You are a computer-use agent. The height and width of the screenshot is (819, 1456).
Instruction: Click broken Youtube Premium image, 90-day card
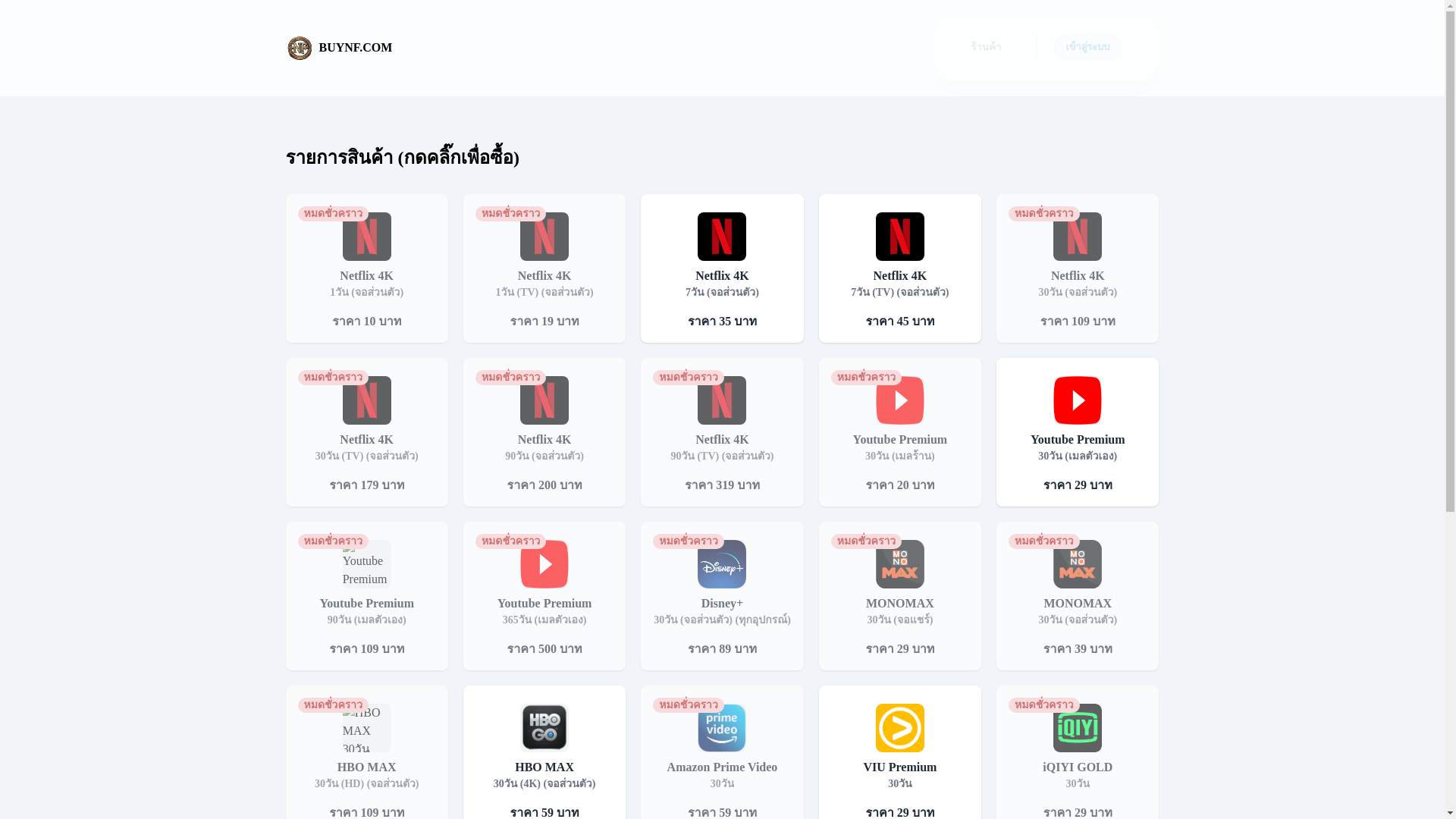367,564
